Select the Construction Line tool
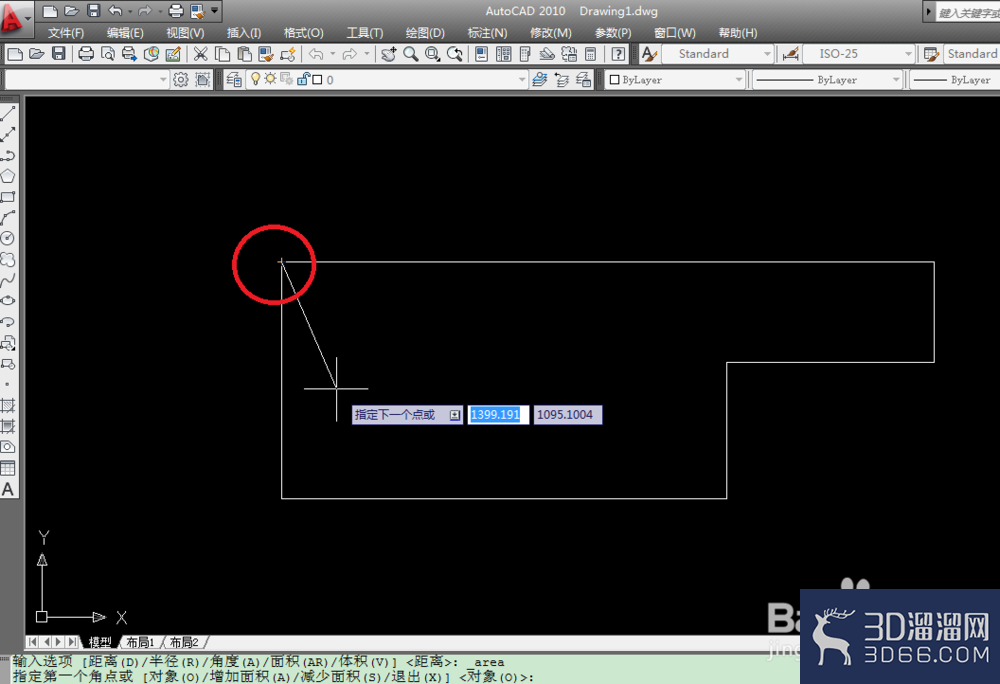 tap(8, 135)
